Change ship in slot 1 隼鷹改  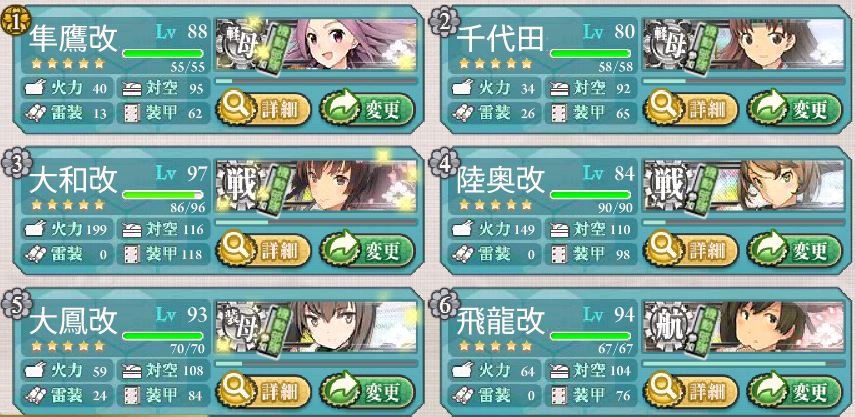pyautogui.click(x=367, y=109)
